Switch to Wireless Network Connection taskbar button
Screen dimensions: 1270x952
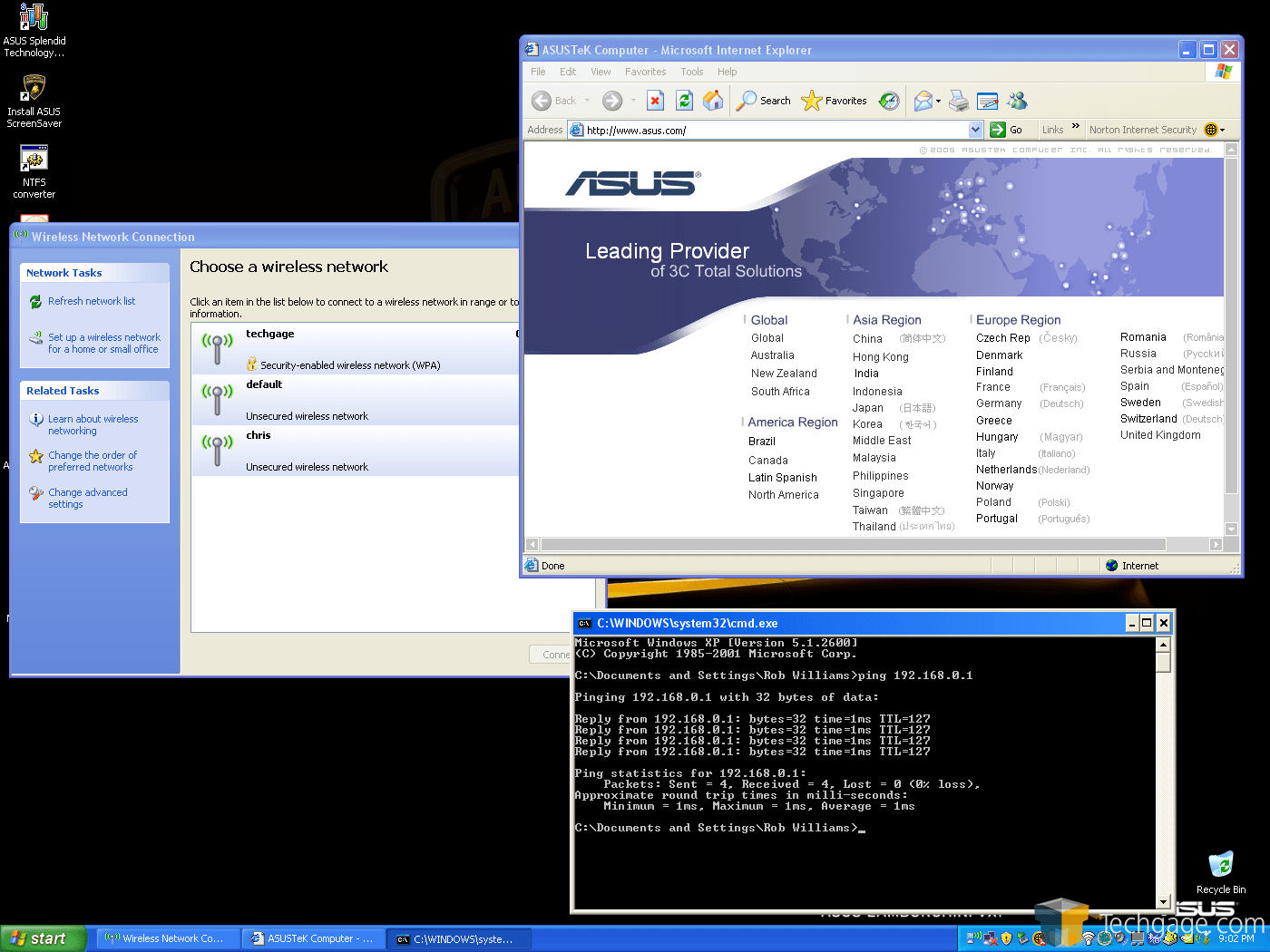[x=169, y=938]
